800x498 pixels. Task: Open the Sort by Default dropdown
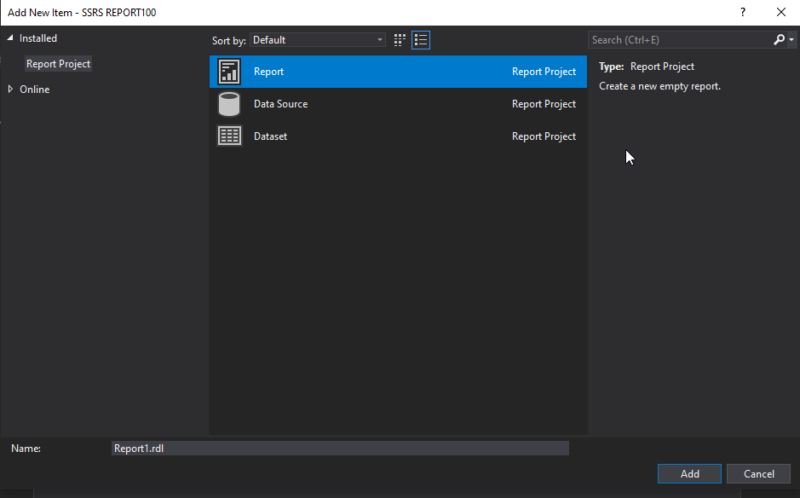317,40
